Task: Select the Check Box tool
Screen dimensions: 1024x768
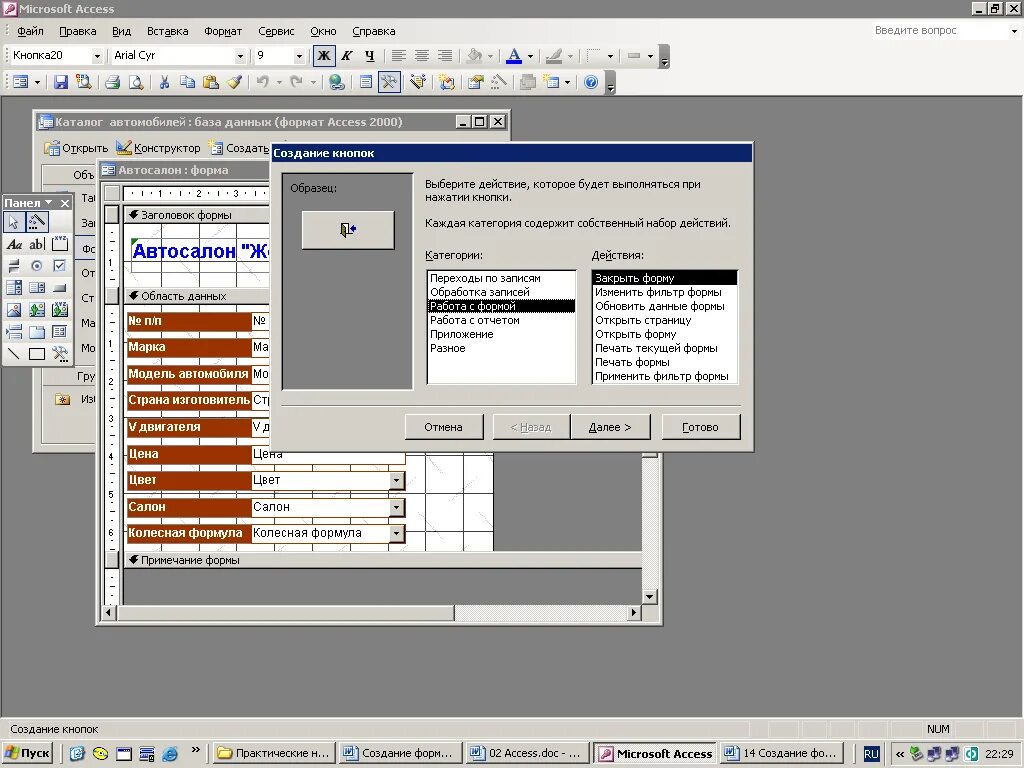Action: click(x=59, y=266)
